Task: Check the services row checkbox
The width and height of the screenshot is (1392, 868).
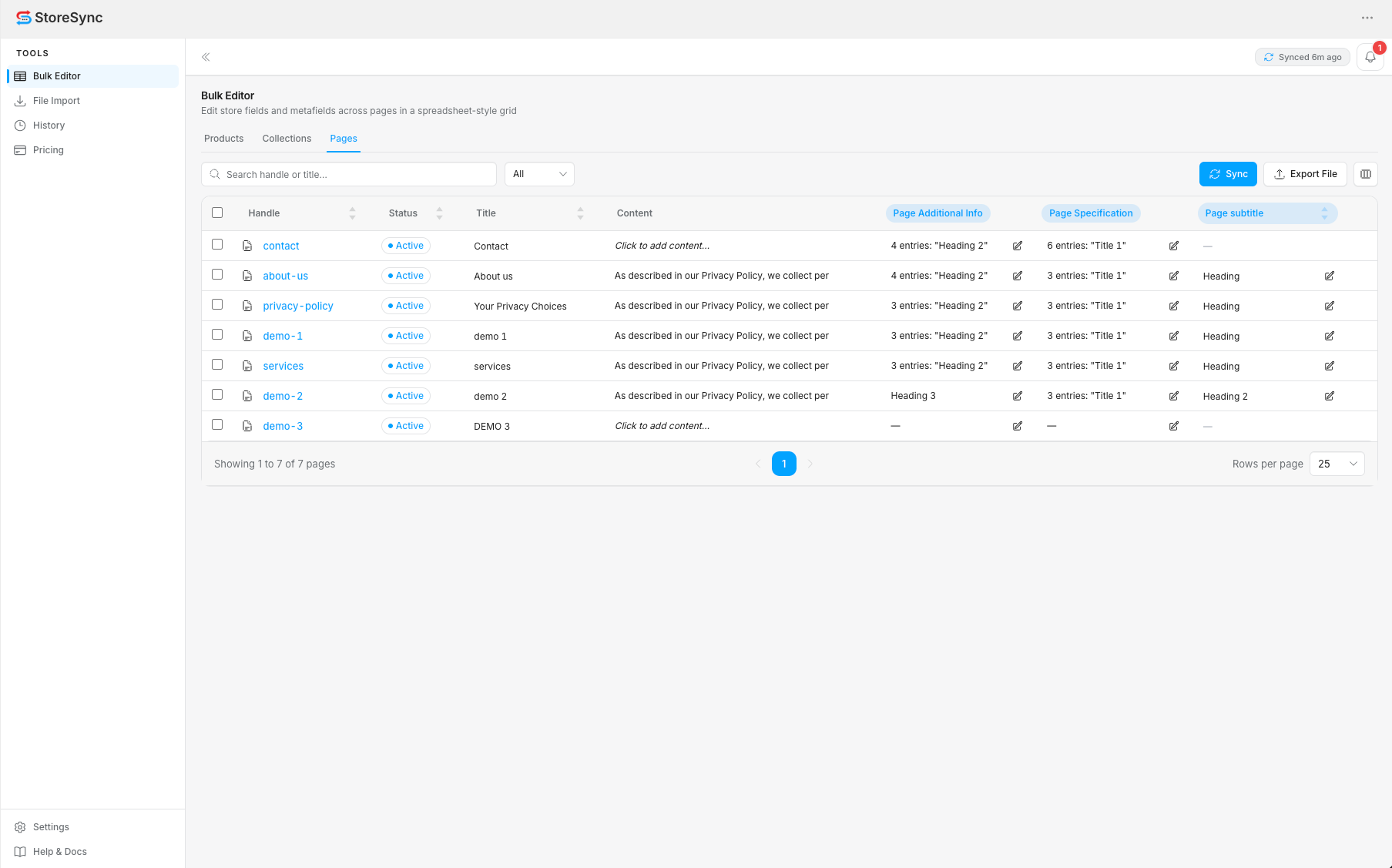Action: 217,364
